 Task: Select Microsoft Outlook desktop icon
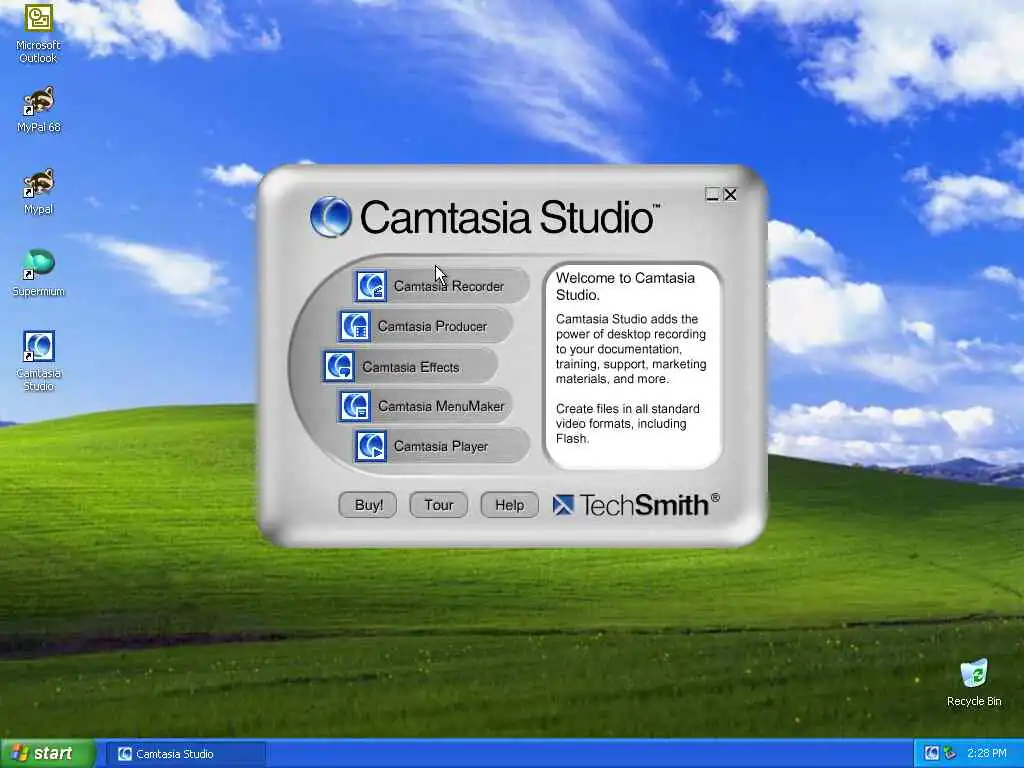38,33
